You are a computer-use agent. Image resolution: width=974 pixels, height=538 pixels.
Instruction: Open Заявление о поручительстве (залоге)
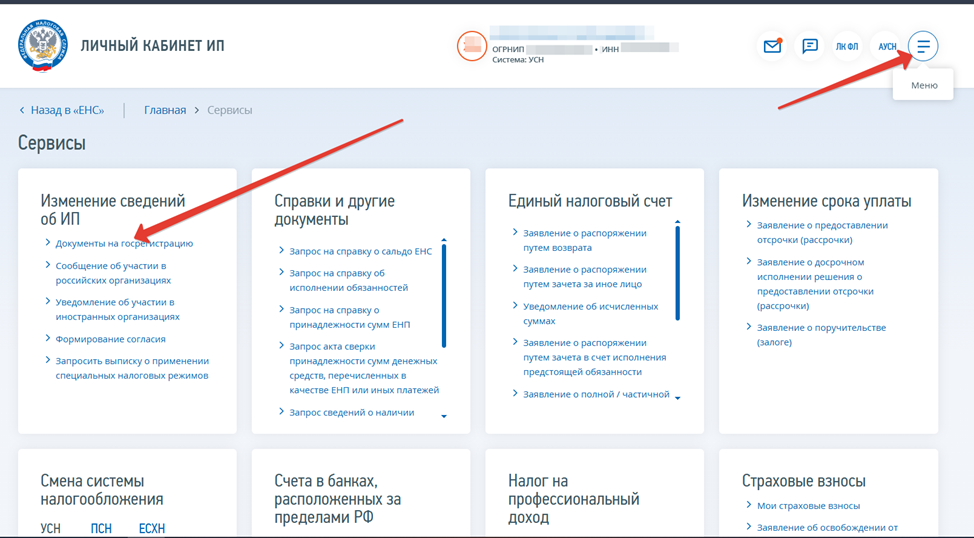click(821, 335)
